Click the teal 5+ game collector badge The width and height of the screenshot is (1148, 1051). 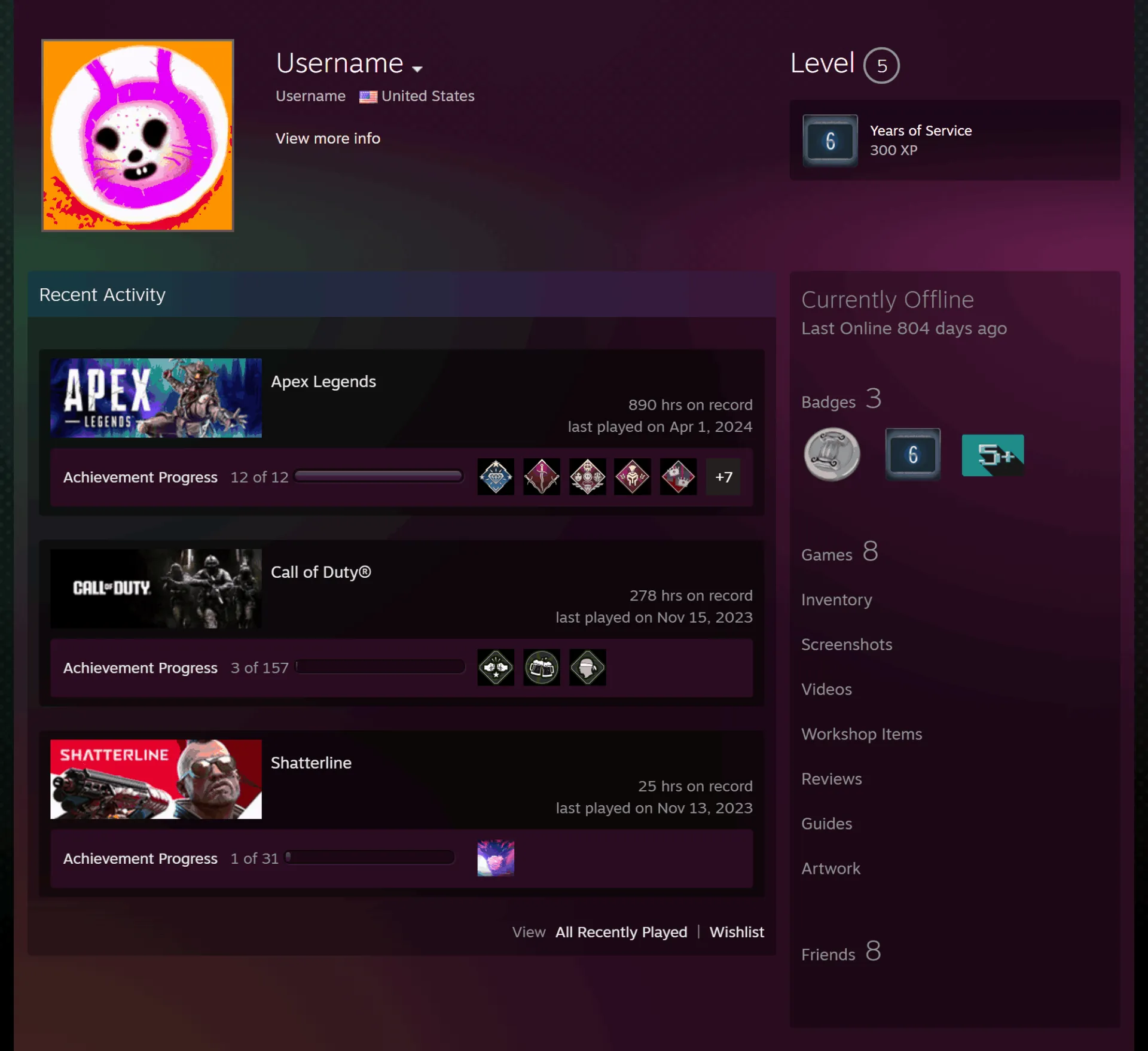coord(993,455)
